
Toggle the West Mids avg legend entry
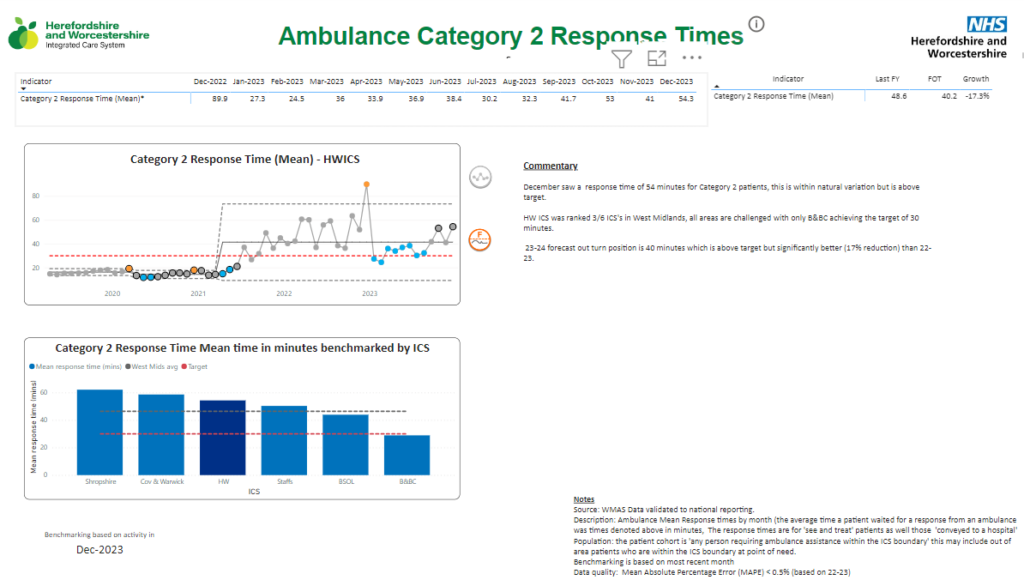click(x=155, y=367)
